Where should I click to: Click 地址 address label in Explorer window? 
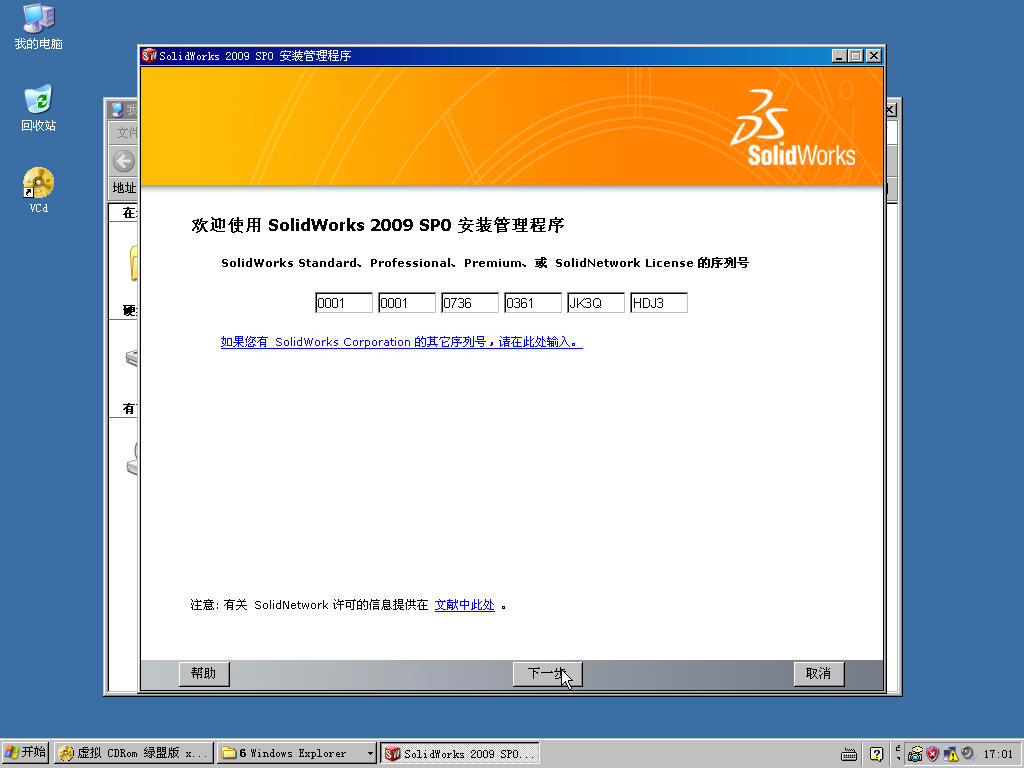tap(124, 188)
